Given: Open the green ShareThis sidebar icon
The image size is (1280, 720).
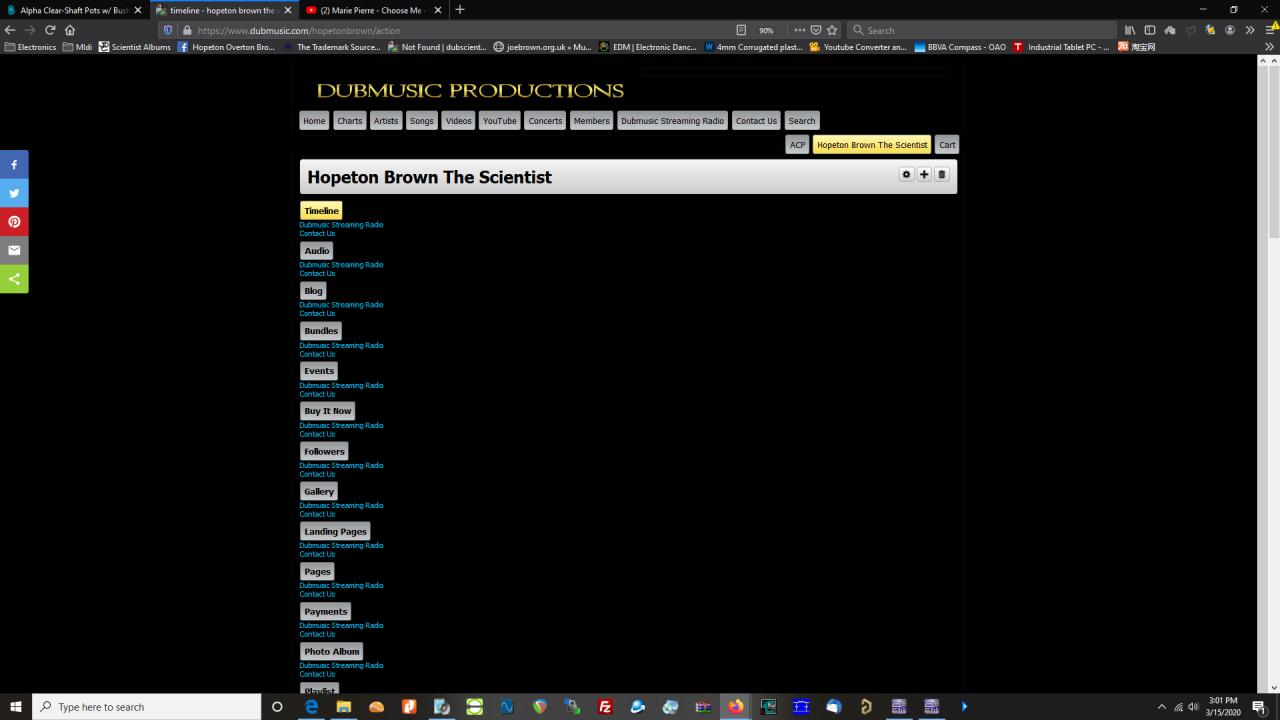Looking at the screenshot, I should [x=14, y=279].
